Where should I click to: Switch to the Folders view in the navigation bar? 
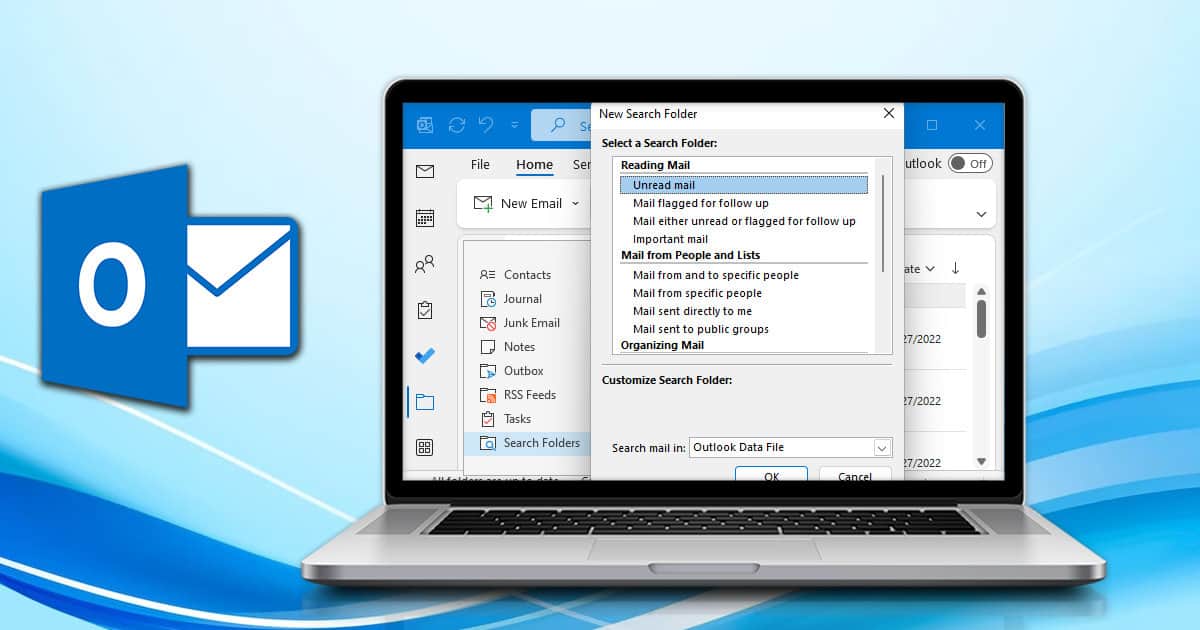click(425, 402)
